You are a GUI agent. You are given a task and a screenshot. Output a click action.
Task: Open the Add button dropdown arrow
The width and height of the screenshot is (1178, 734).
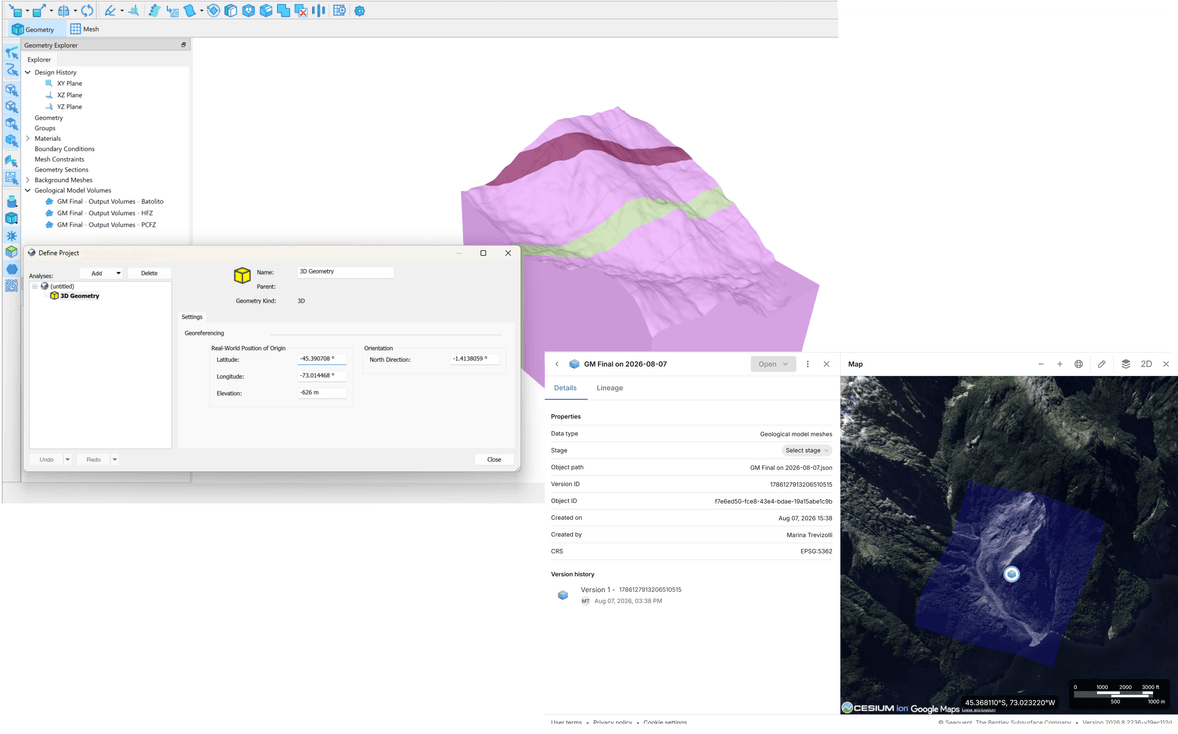click(x=118, y=273)
